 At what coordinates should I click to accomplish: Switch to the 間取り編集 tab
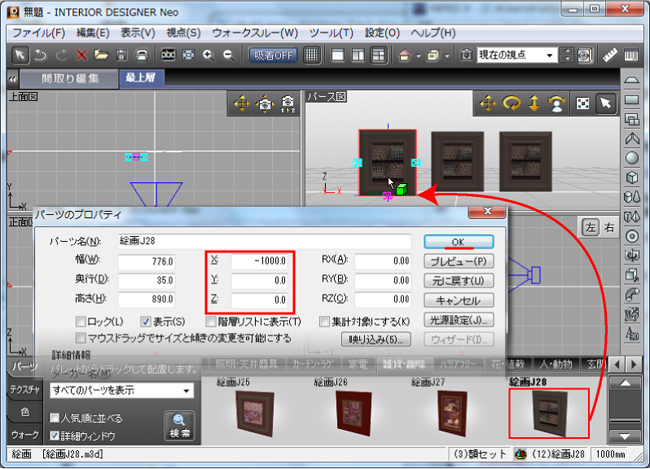(x=70, y=77)
